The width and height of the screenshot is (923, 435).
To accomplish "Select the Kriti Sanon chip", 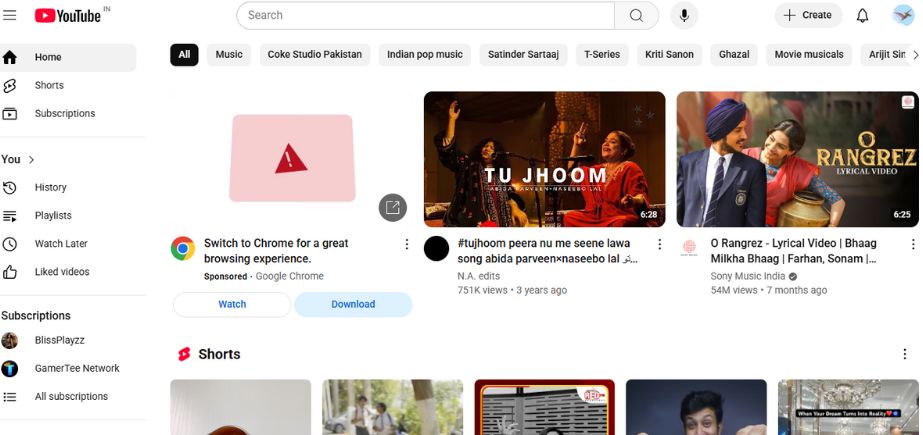I will [669, 55].
